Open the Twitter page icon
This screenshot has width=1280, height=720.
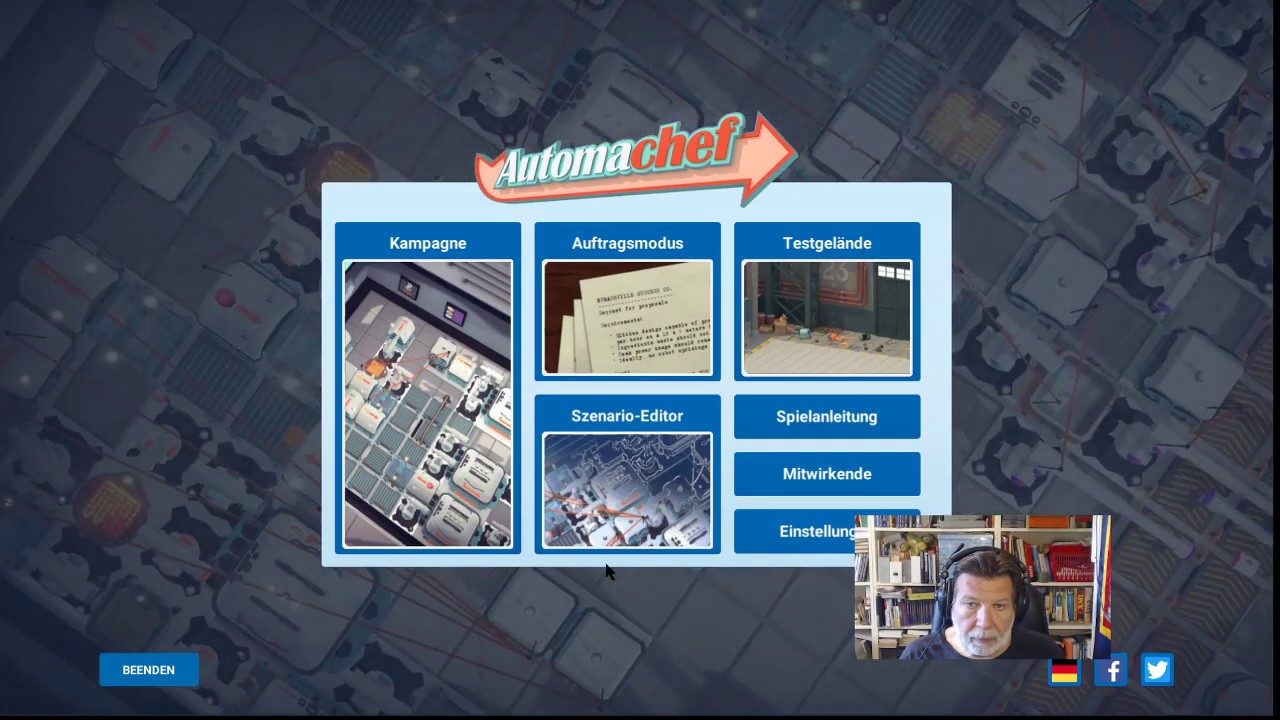1157,670
